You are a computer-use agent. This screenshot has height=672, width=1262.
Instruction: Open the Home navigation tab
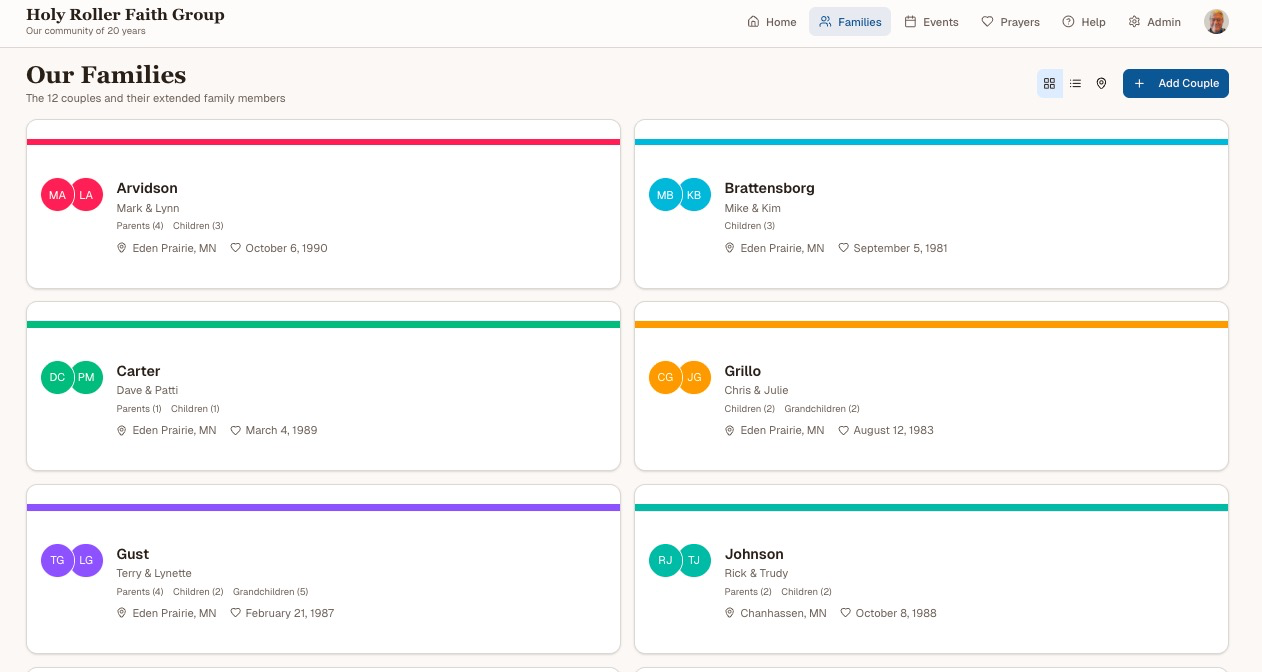[x=772, y=22]
